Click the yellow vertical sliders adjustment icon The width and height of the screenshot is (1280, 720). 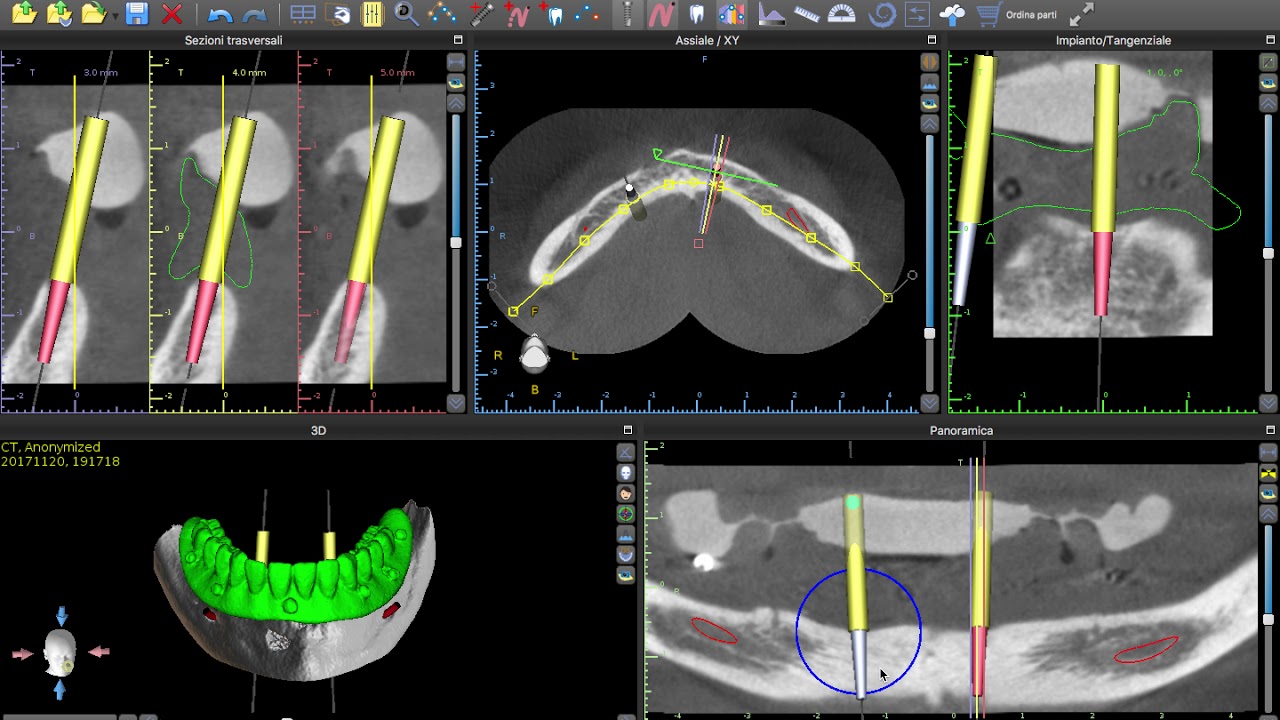[x=372, y=14]
